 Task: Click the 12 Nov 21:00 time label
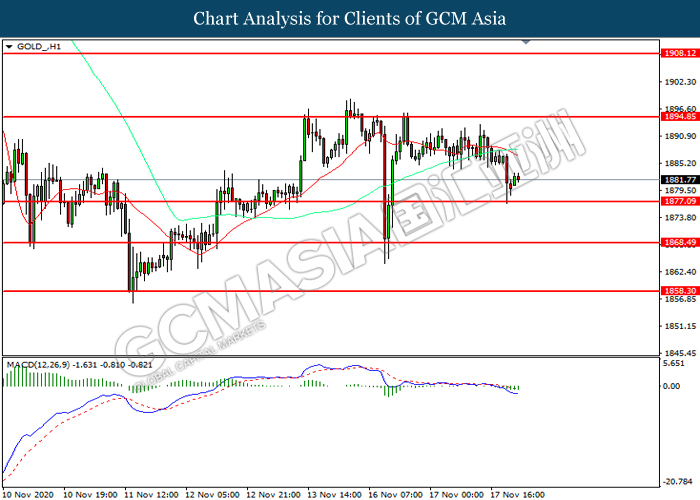point(274,495)
